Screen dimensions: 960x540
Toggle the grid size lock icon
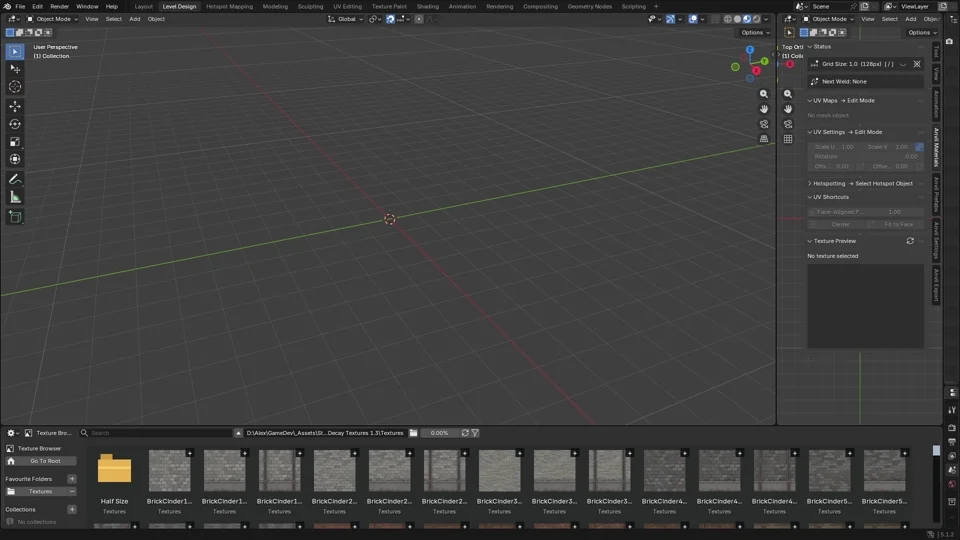tap(917, 64)
